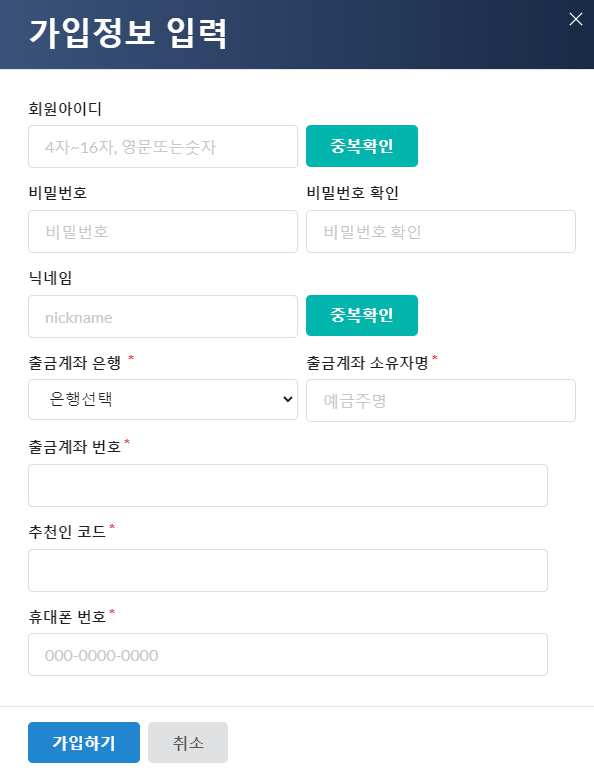Select the 비밀번호 확인 input box
This screenshot has width=594, height=771.
[x=441, y=232]
